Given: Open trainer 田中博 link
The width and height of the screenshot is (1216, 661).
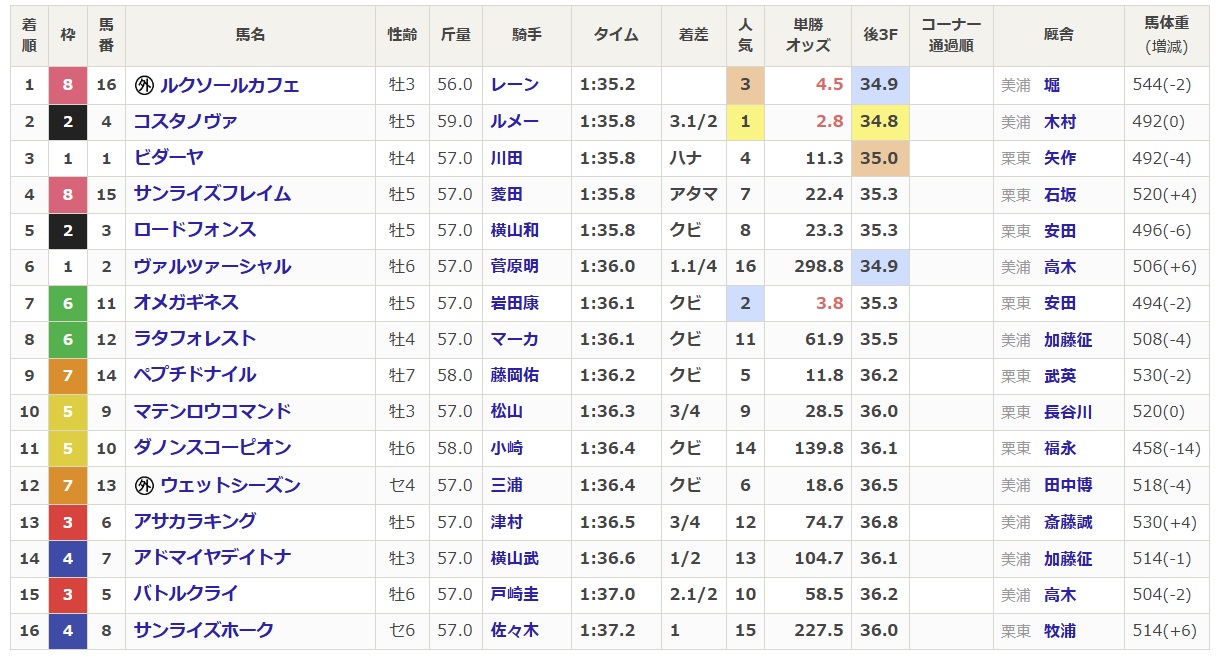Looking at the screenshot, I should 1068,485.
